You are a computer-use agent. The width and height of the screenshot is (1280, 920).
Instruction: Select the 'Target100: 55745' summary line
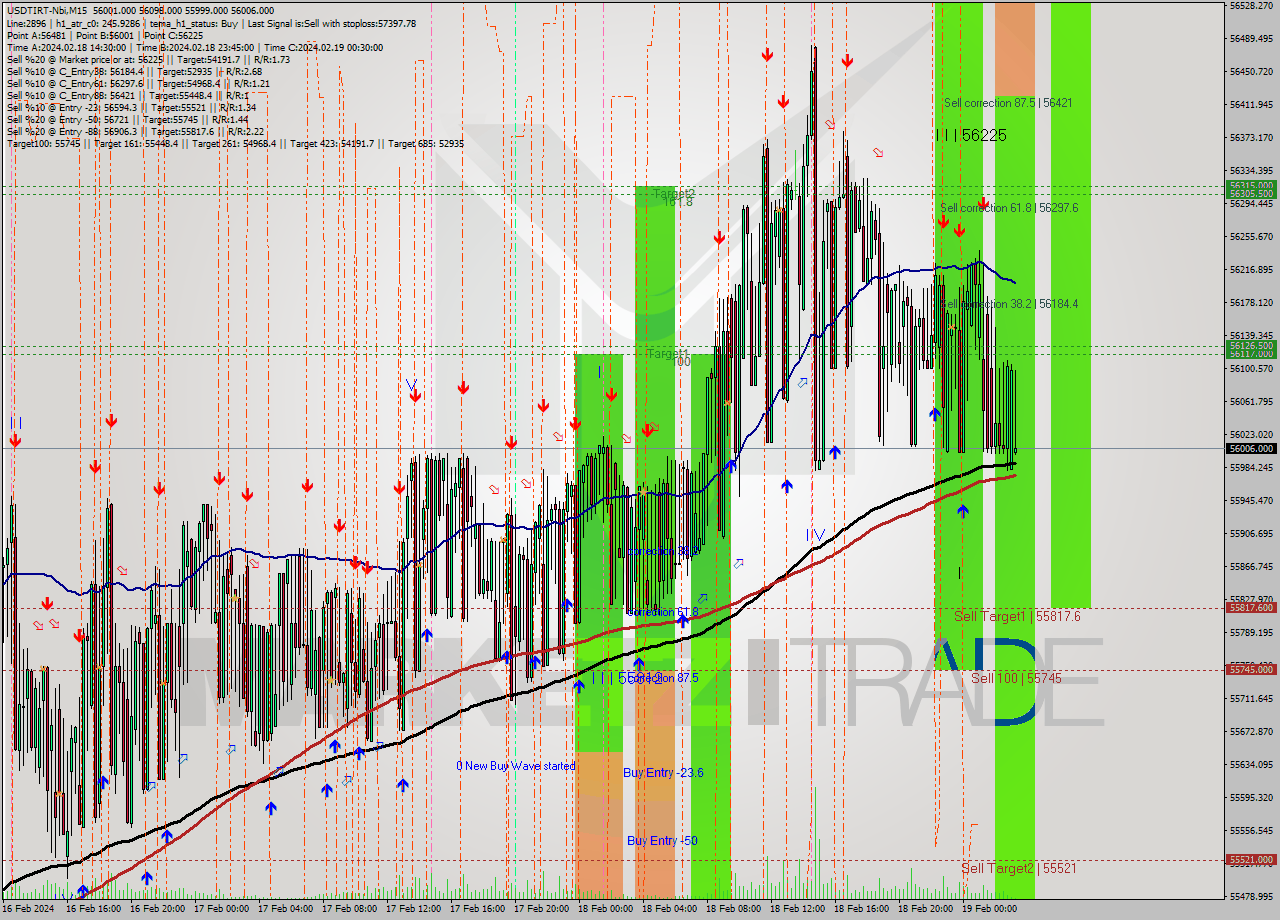tap(235, 143)
